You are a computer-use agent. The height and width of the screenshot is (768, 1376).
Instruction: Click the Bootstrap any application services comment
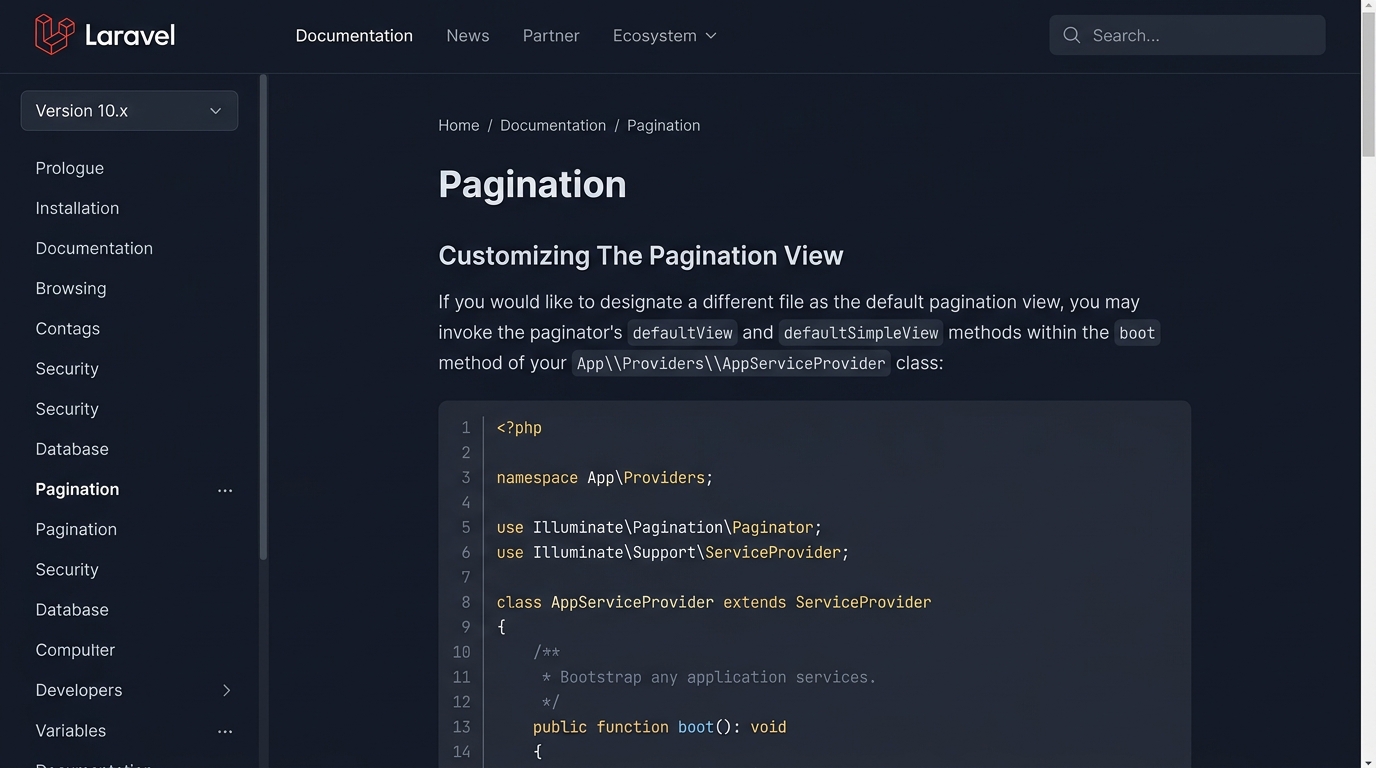tap(709, 677)
